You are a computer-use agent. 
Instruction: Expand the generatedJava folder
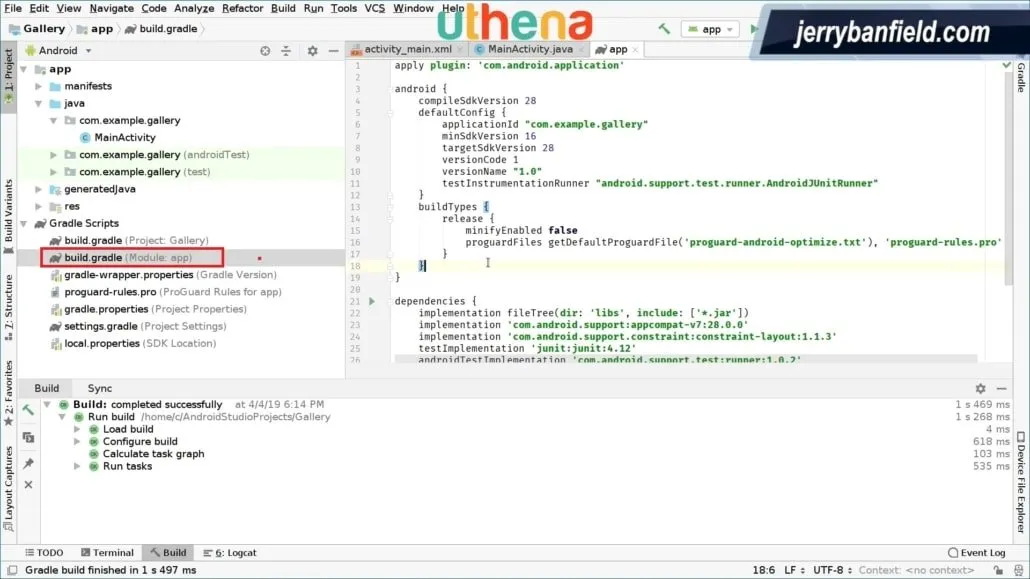[39, 189]
